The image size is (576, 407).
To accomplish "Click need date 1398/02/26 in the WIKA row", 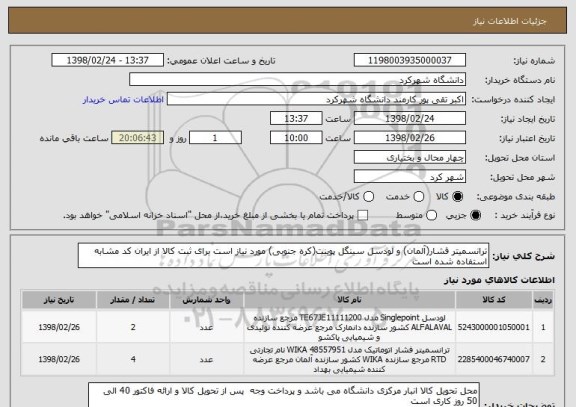I will [x=59, y=359].
